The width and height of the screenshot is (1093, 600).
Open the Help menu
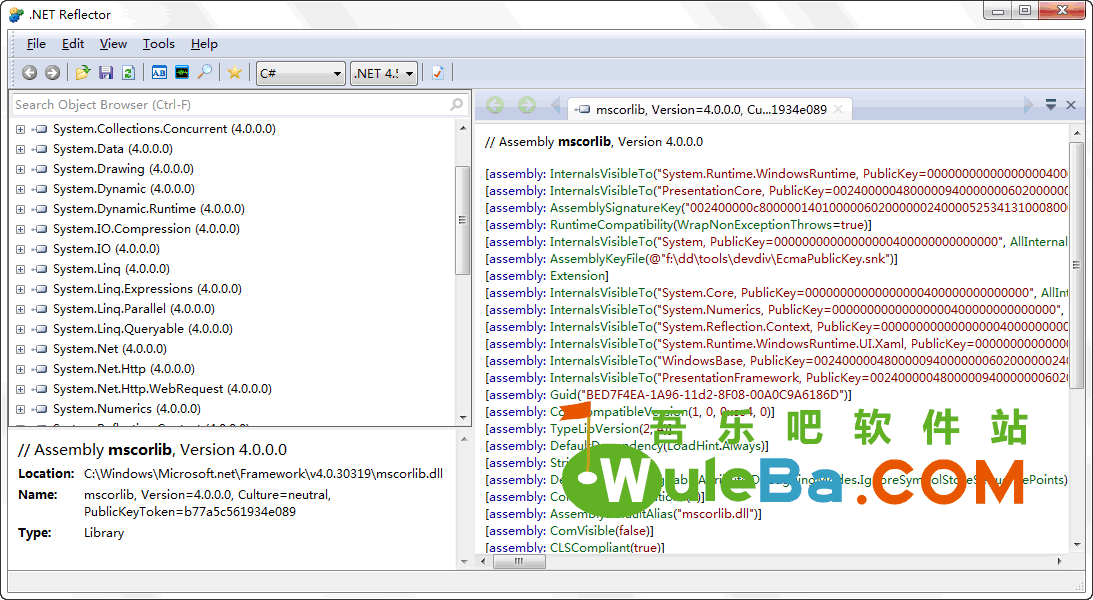[x=204, y=44]
